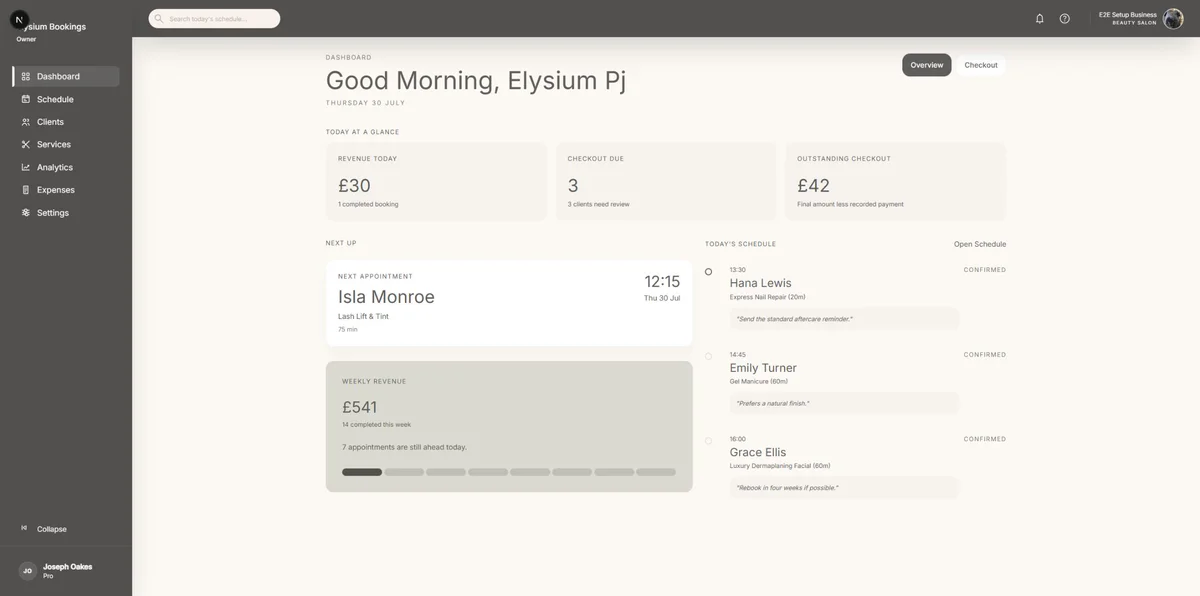Open the E2E Setup Business profile avatar
The image size is (1200, 596).
[1173, 18]
